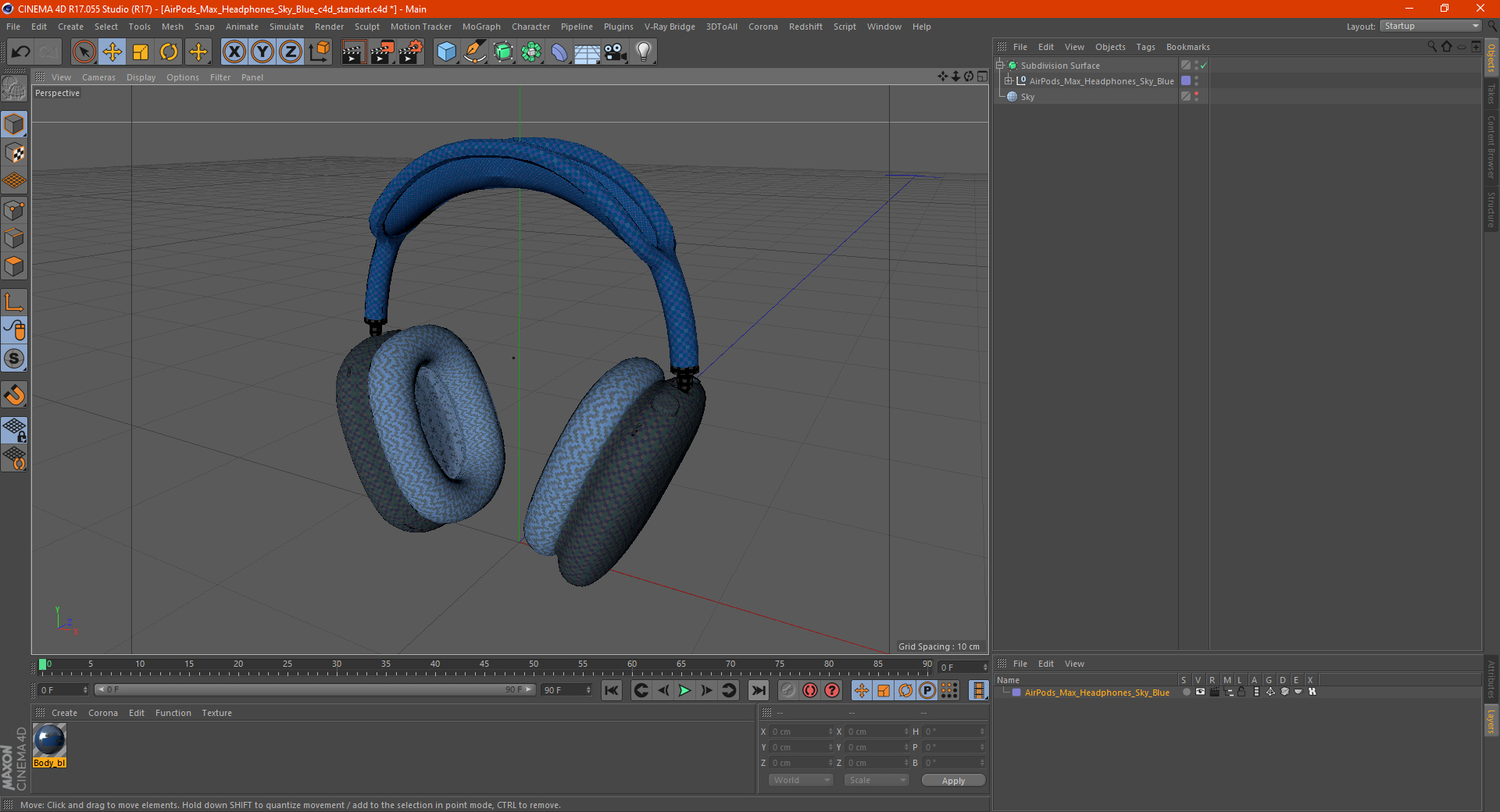Add a subdivision surface generator
The image size is (1500, 812).
[x=503, y=52]
